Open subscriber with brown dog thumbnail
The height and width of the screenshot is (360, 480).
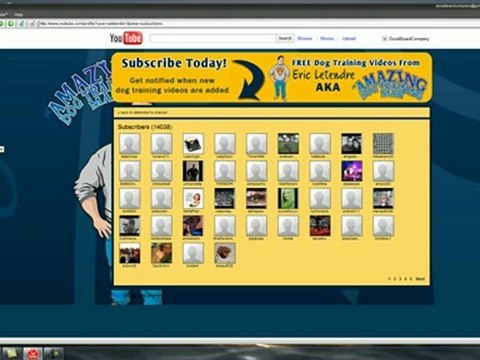point(161,253)
